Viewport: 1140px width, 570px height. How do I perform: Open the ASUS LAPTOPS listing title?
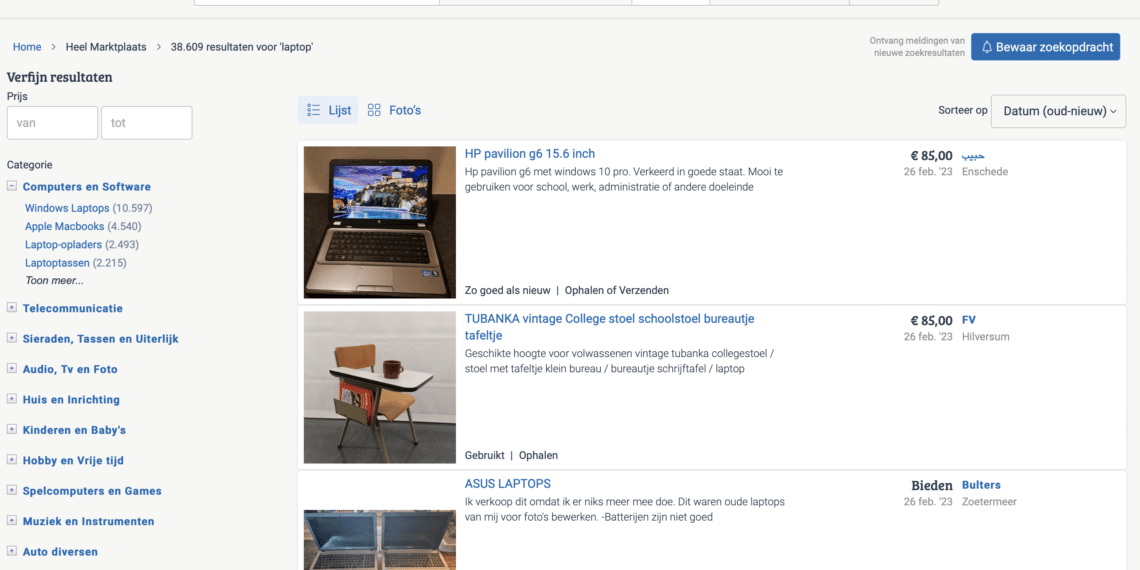tap(508, 484)
